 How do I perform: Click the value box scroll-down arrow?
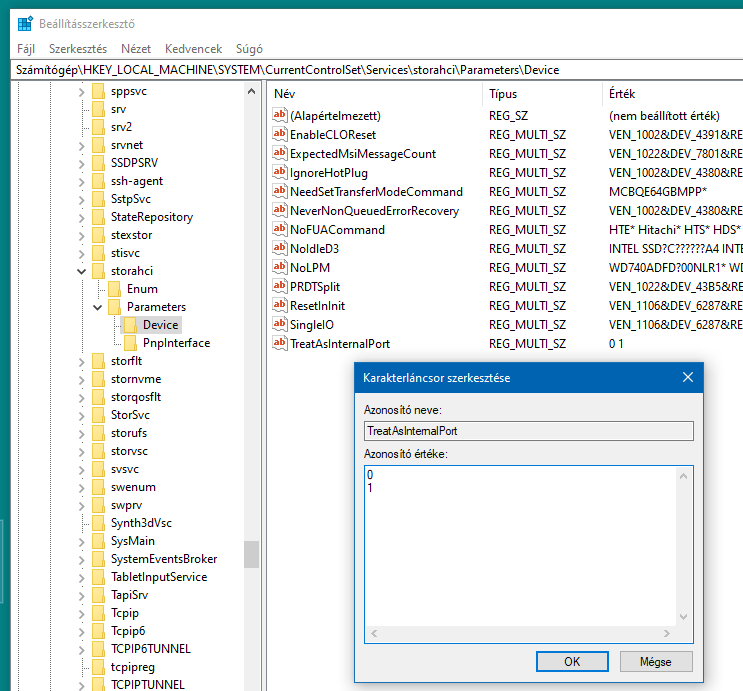click(x=683, y=617)
